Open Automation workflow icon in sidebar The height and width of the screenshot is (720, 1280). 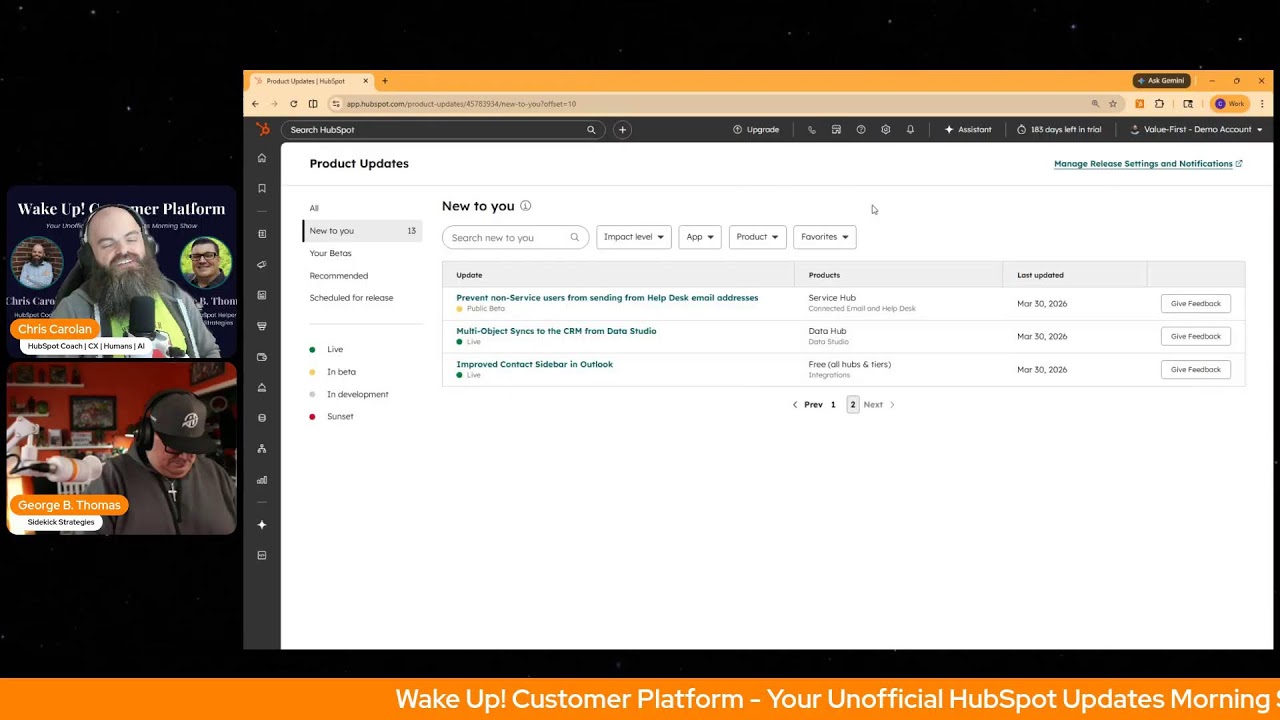tap(262, 449)
